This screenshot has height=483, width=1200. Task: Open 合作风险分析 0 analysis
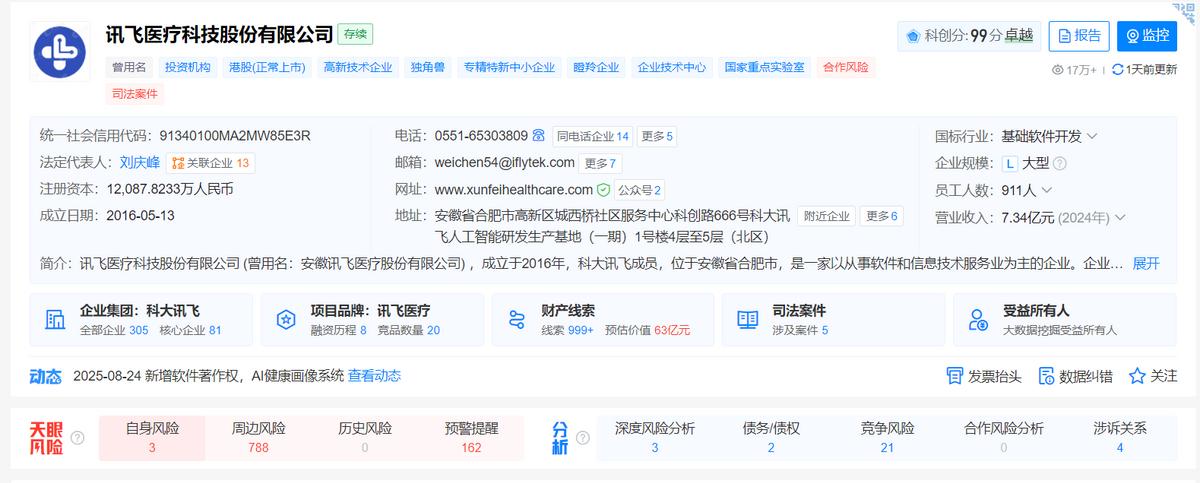click(1003, 438)
